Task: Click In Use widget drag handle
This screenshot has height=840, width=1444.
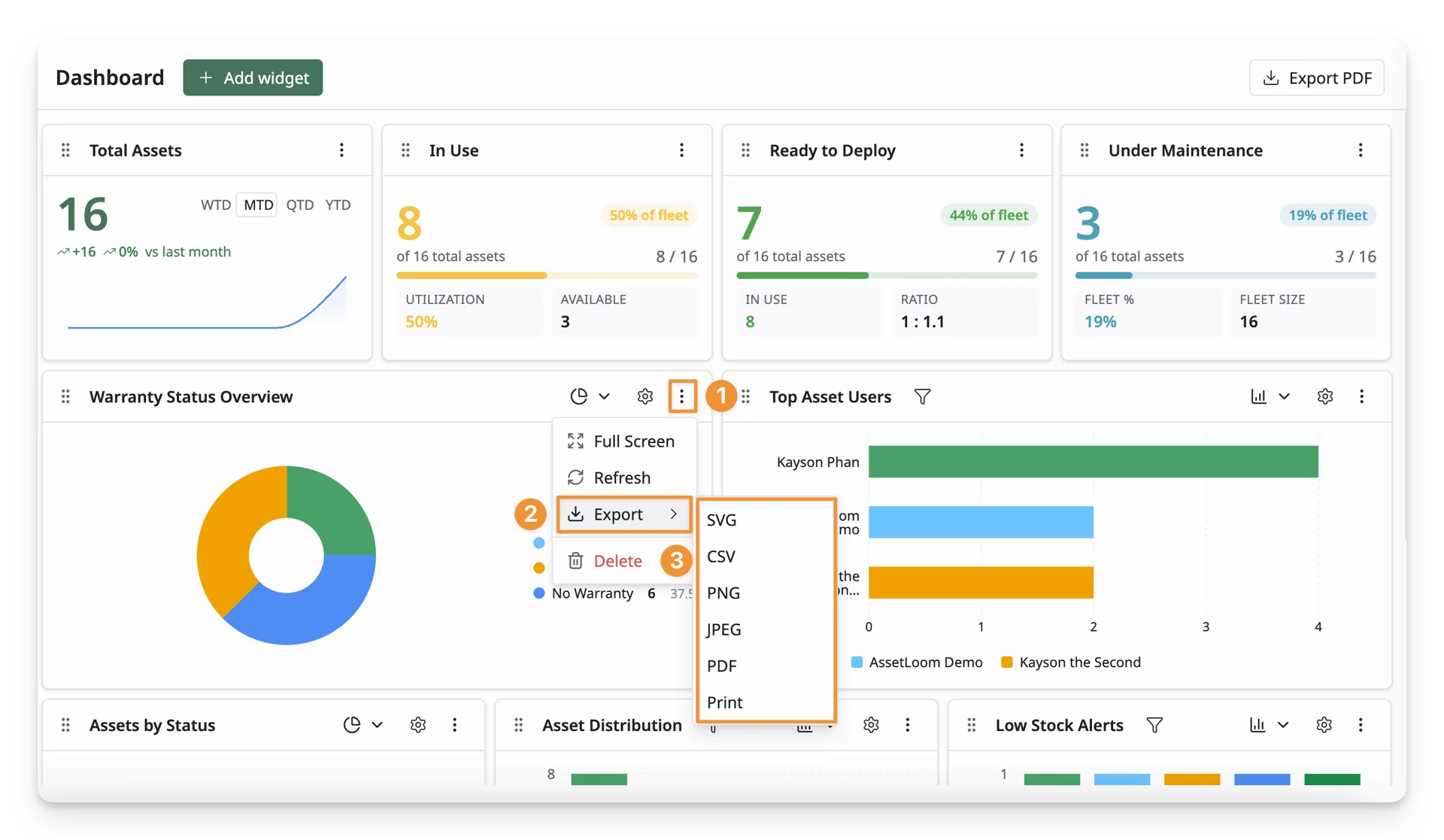Action: pyautogui.click(x=405, y=150)
